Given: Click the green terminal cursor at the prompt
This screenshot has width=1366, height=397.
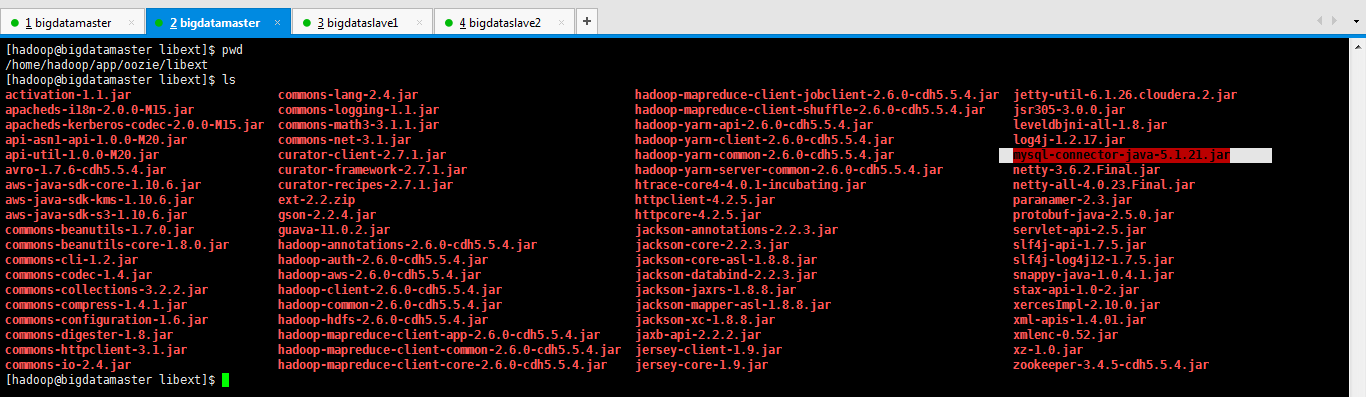Looking at the screenshot, I should coord(226,380).
